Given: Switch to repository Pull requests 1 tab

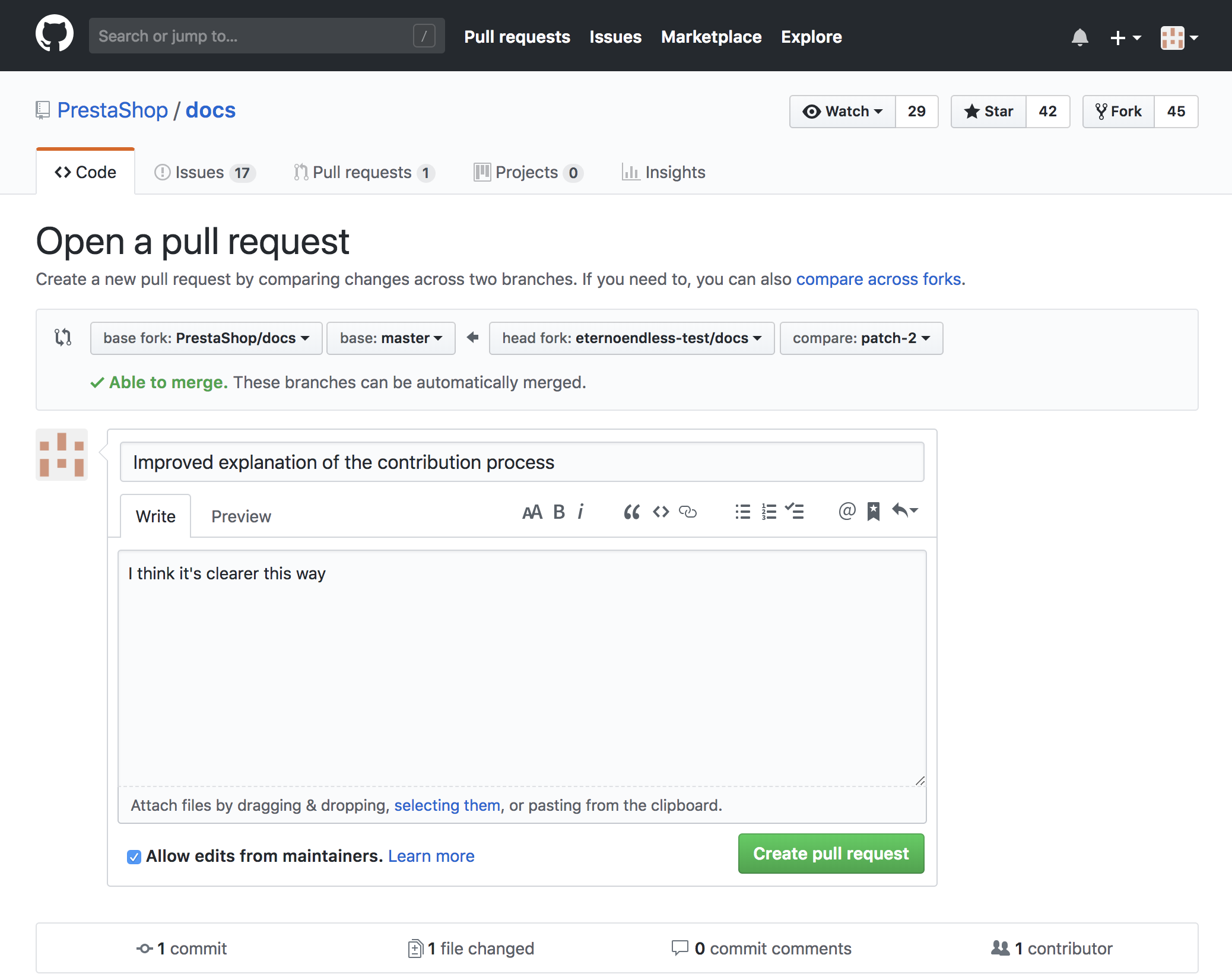Looking at the screenshot, I should (364, 172).
